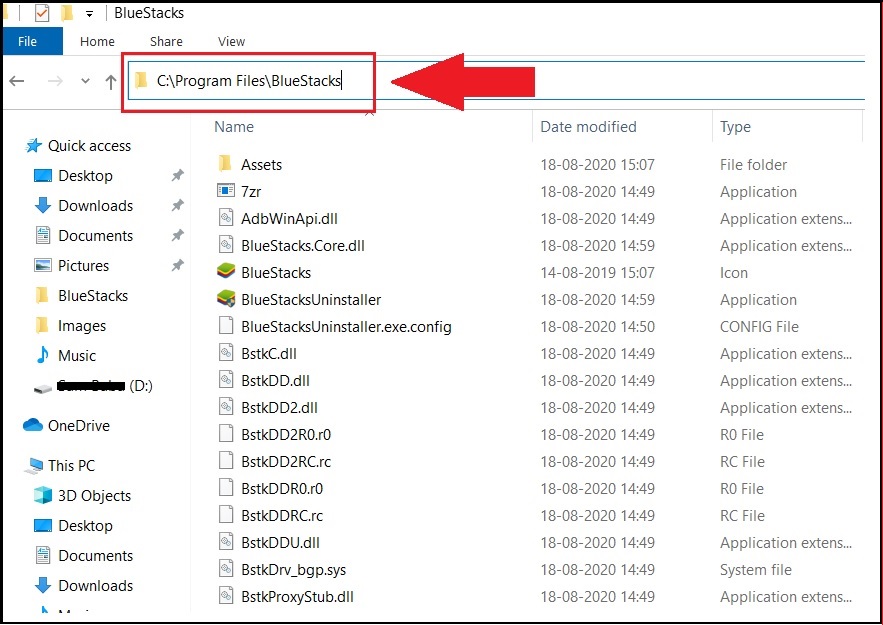883x625 pixels.
Task: Click the pin icon beside Desktop
Action: 177,175
